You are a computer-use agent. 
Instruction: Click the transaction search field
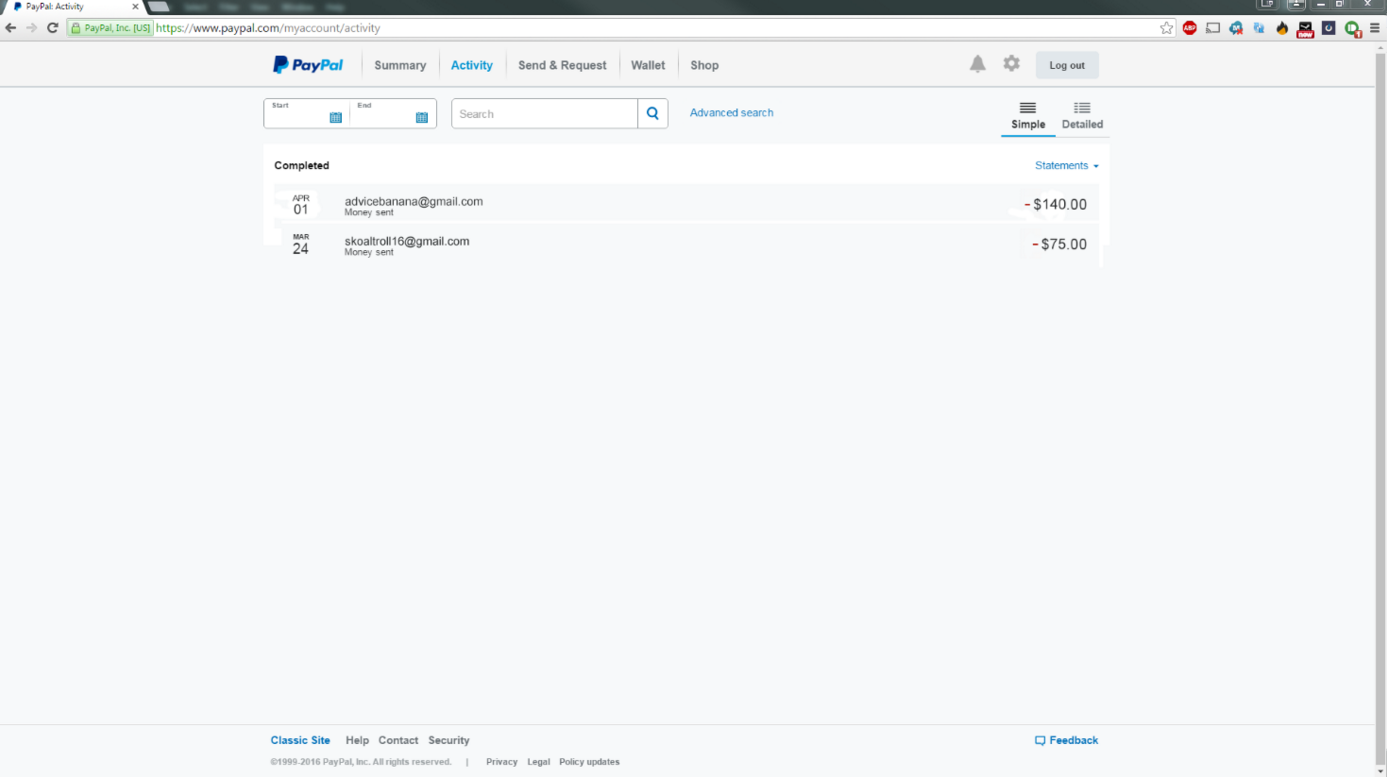(544, 114)
